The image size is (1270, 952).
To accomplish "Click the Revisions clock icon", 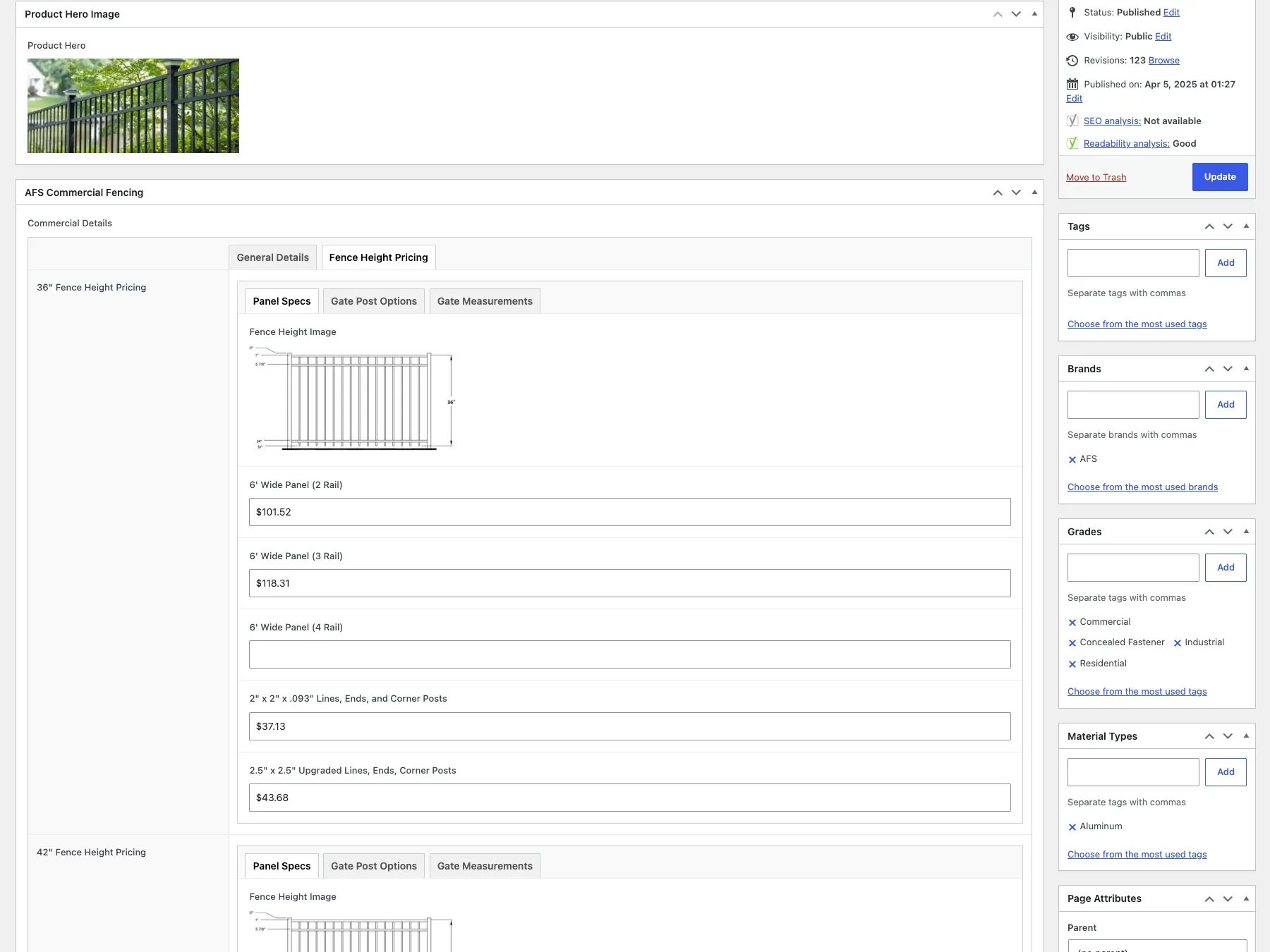I will [x=1072, y=61].
